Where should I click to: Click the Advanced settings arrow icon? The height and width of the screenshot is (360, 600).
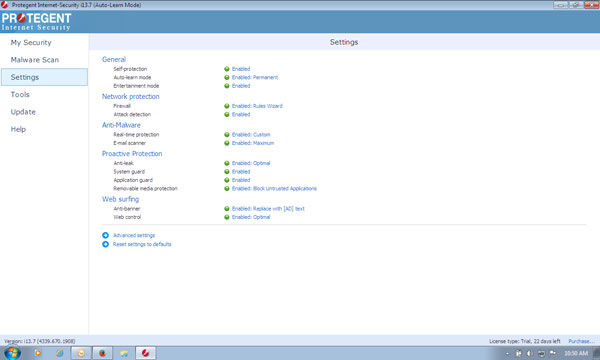click(106, 235)
